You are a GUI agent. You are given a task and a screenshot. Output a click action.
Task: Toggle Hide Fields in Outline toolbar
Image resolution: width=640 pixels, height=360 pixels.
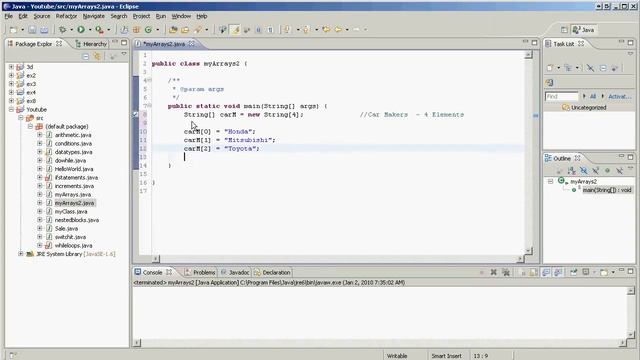(x=584, y=171)
